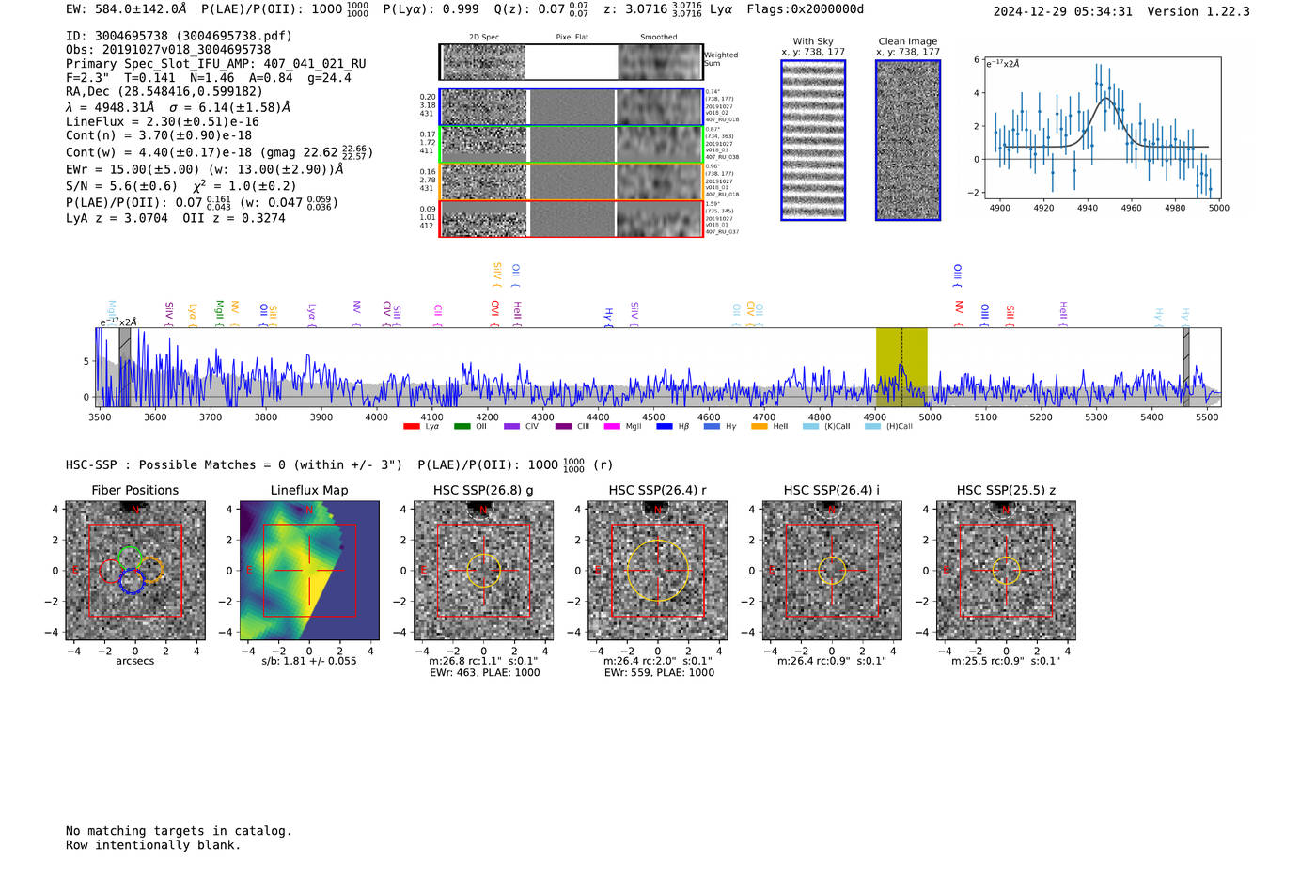The width and height of the screenshot is (1316, 896).
Task: Click the 2024-12-29 05:34:31 timestamp
Action: pos(1062,12)
